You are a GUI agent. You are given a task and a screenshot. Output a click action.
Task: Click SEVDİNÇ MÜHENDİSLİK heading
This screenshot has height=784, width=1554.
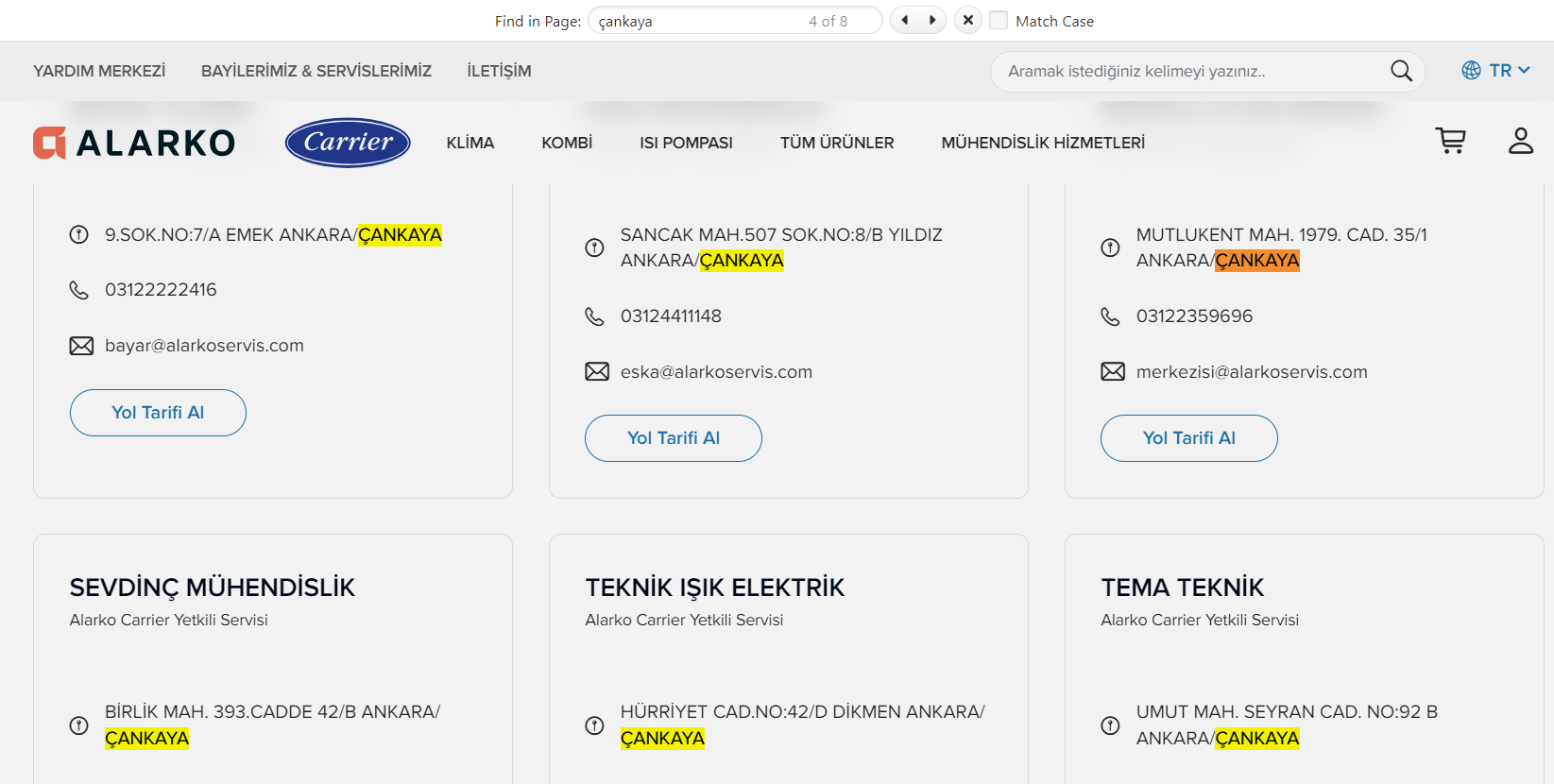213,588
